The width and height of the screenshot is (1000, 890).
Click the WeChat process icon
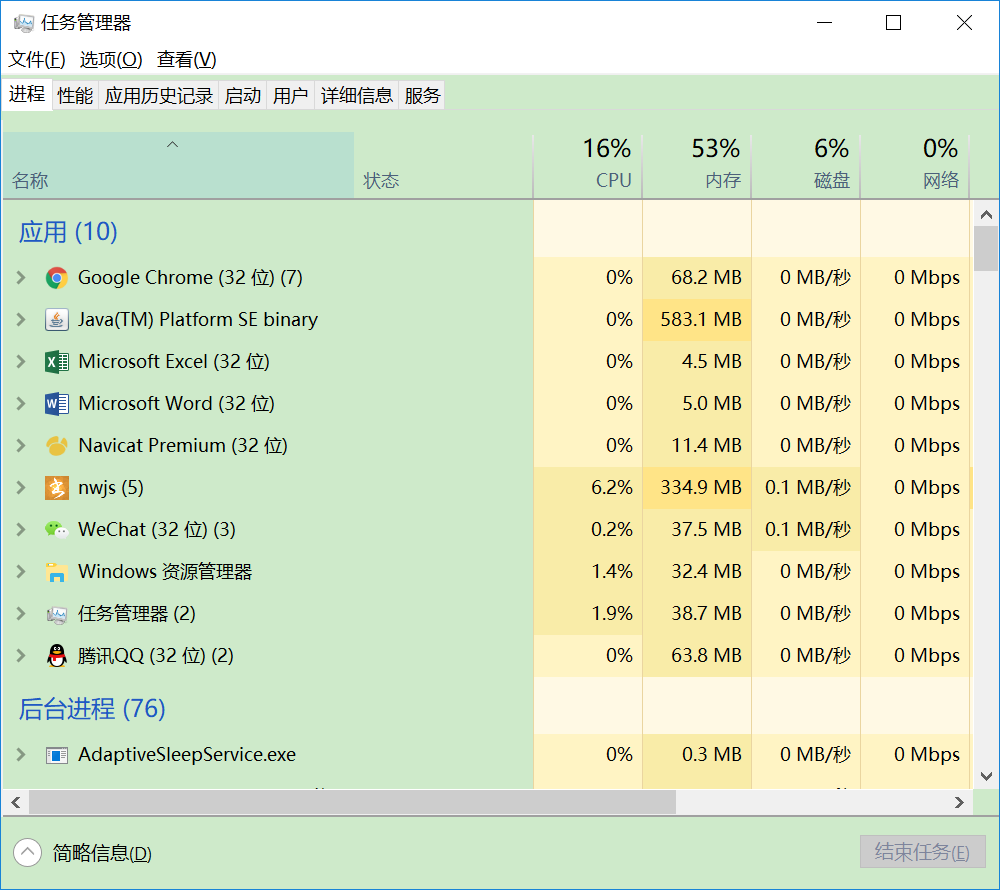57,530
